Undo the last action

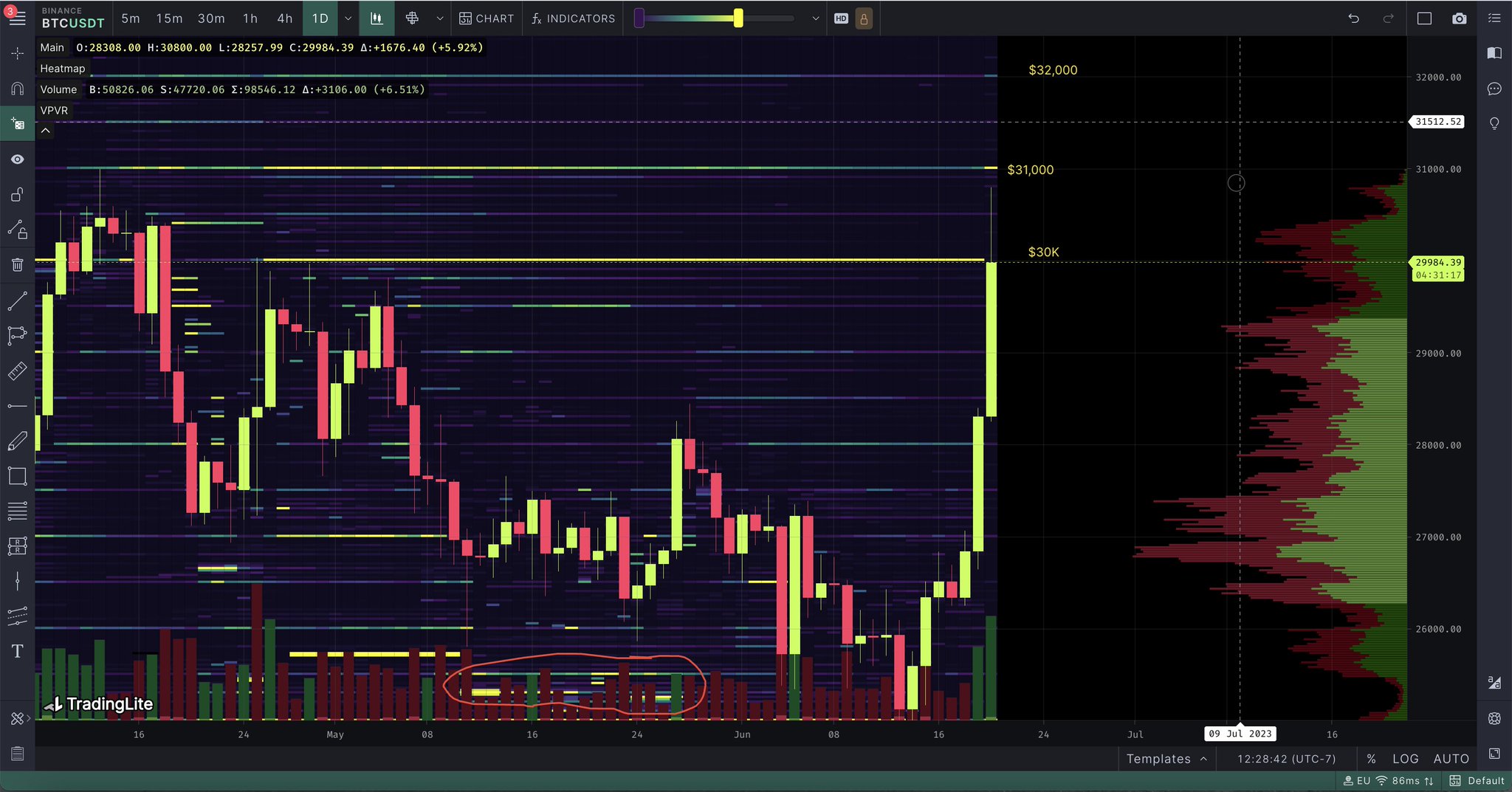pos(1353,18)
